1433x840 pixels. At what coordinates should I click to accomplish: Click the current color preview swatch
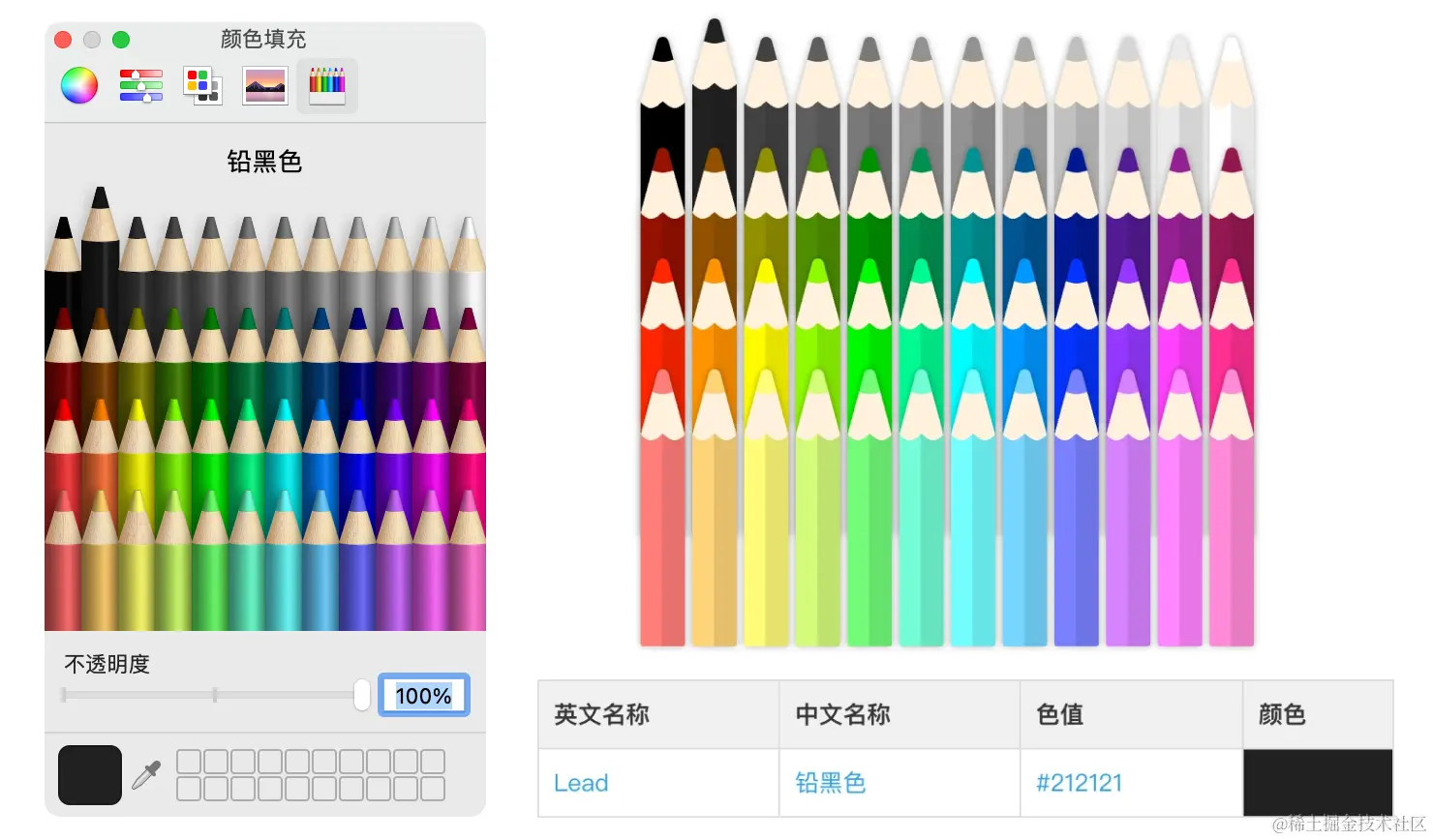coord(90,775)
